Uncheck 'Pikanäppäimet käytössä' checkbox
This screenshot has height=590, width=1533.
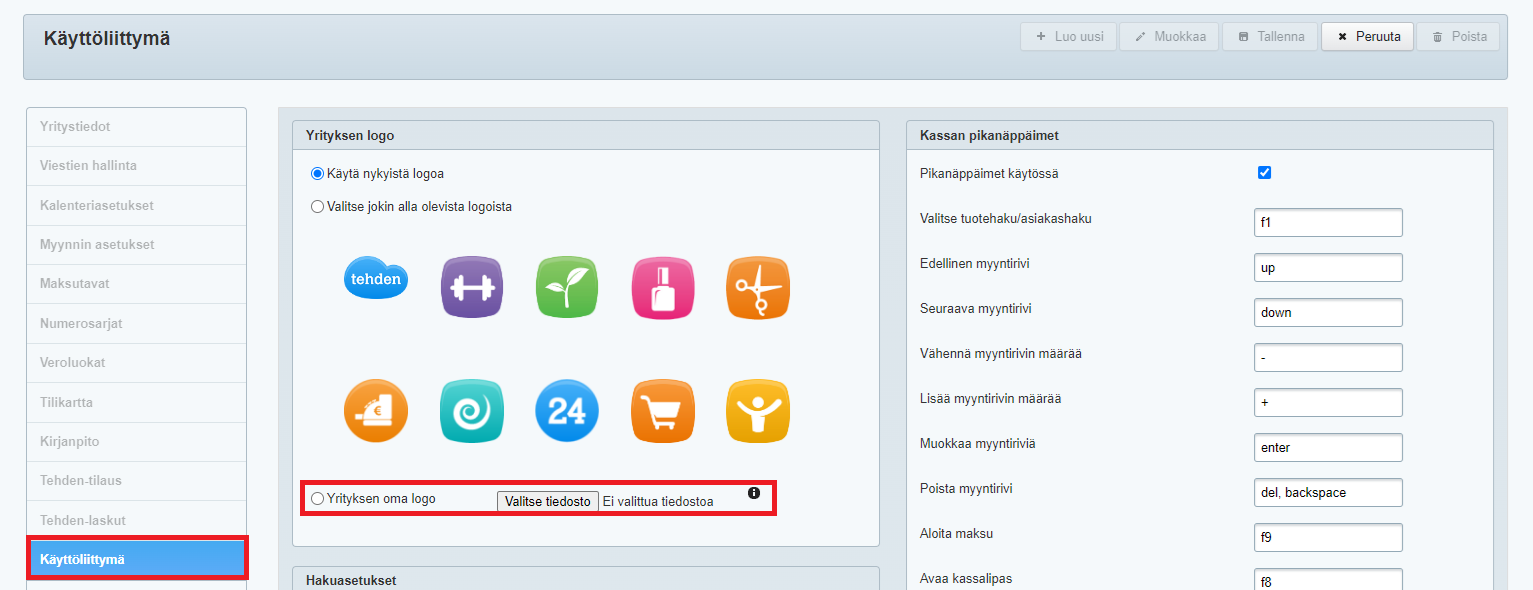coord(1264,173)
